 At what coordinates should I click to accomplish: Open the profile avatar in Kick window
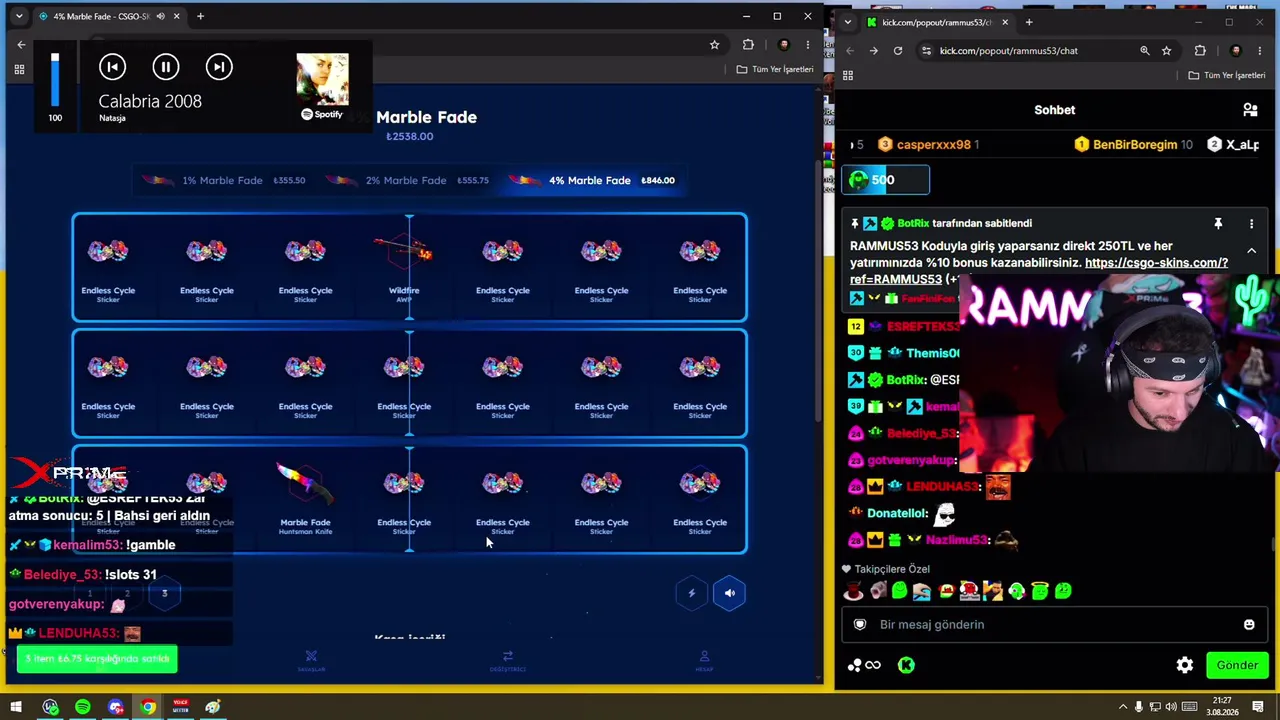[x=1236, y=51]
